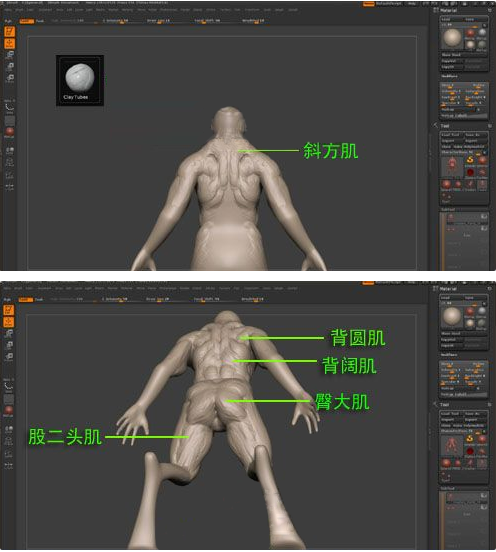
Task: Select the stroke type icon in upper left shelf
Action: pyautogui.click(x=10, y=108)
